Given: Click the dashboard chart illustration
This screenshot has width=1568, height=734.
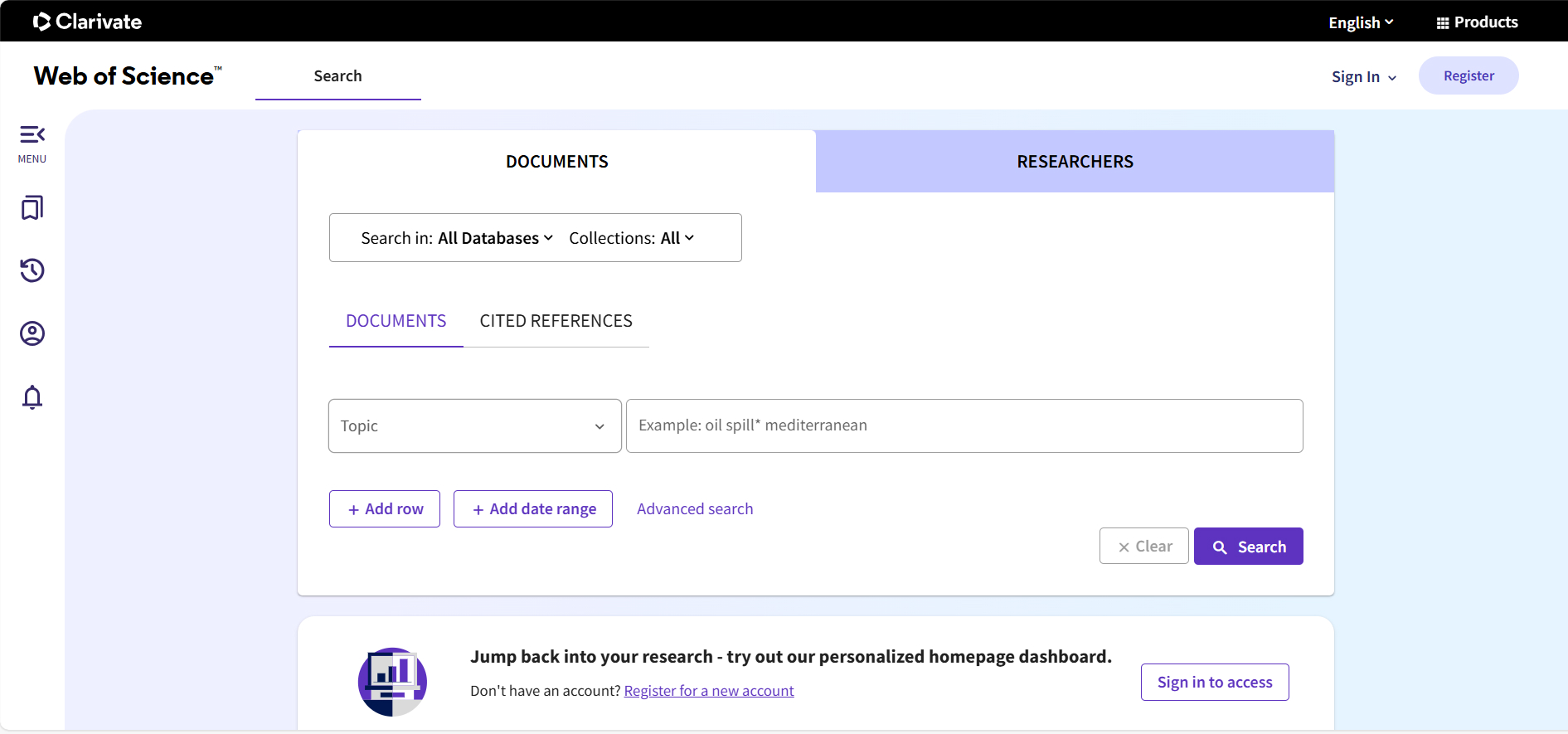Looking at the screenshot, I should (x=392, y=682).
